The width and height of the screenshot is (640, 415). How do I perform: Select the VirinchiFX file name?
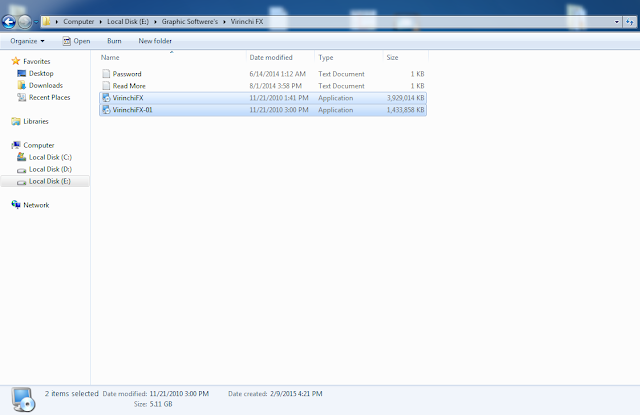[x=128, y=98]
